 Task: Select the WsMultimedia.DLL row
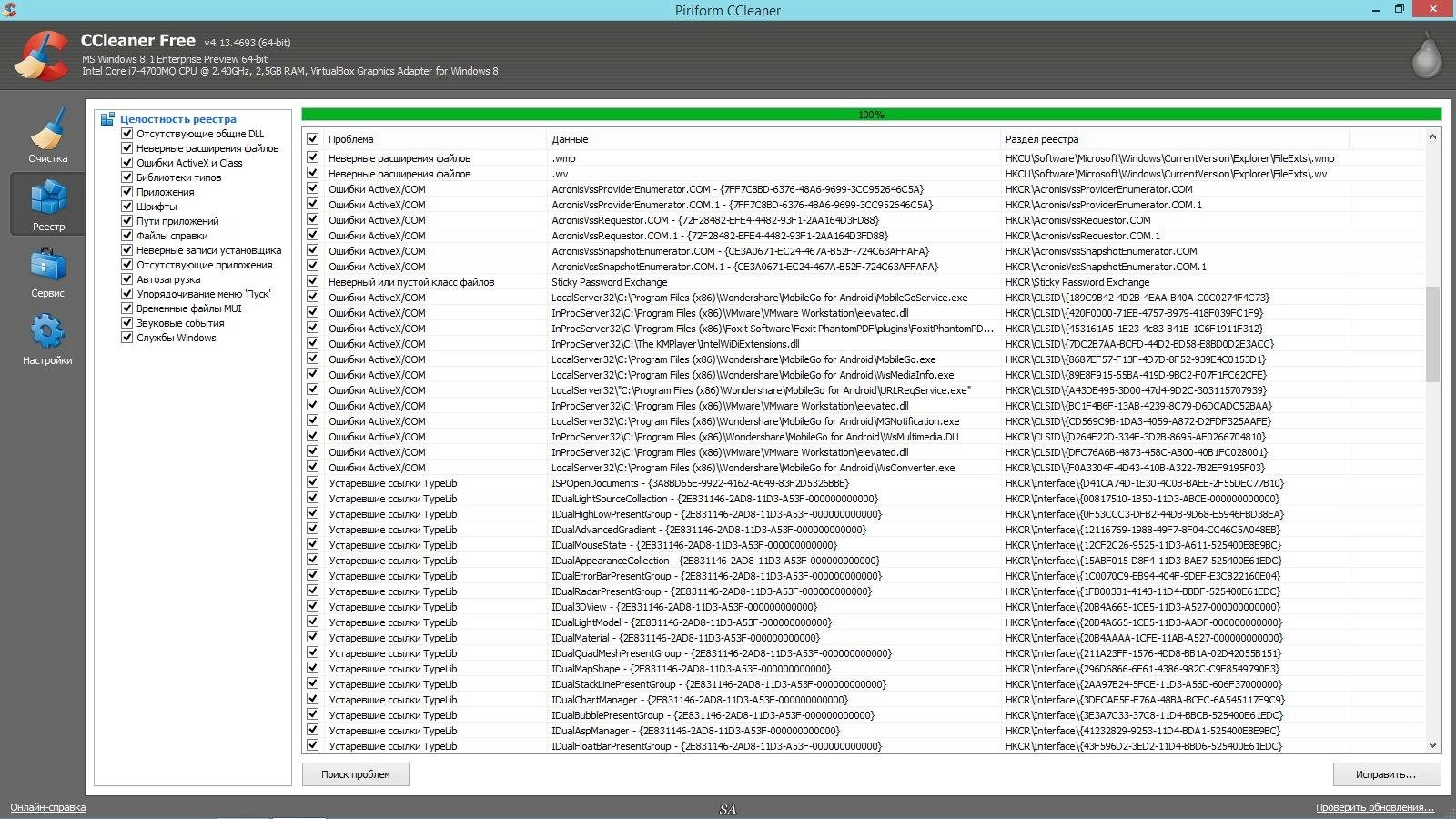point(864,437)
